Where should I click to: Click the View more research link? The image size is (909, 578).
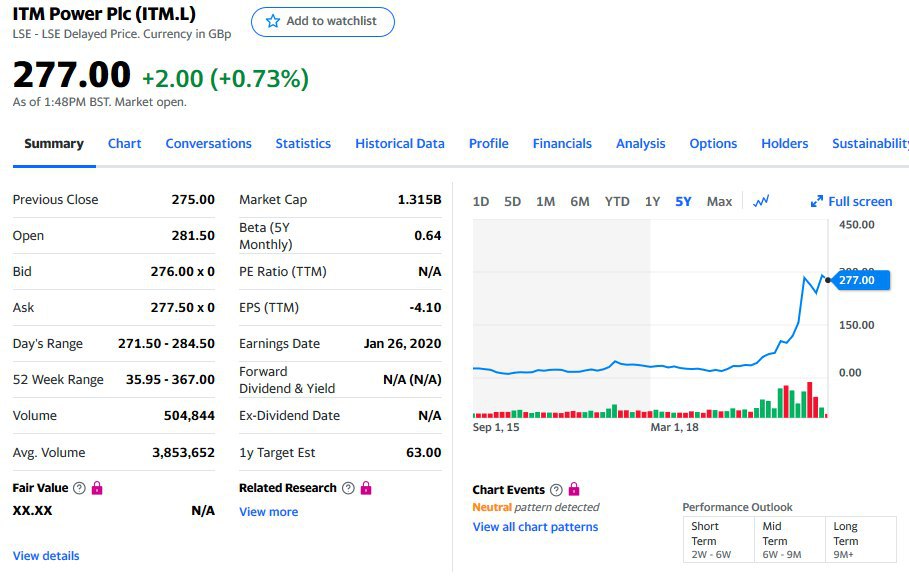pyautogui.click(x=268, y=512)
